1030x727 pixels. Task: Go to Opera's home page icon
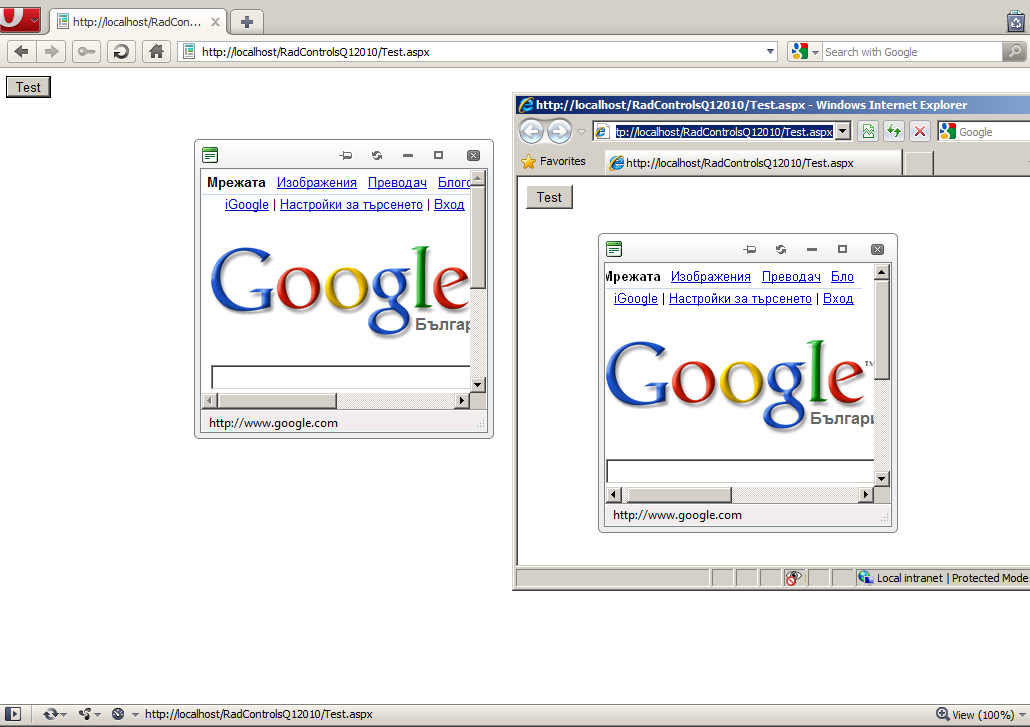pyautogui.click(x=156, y=51)
